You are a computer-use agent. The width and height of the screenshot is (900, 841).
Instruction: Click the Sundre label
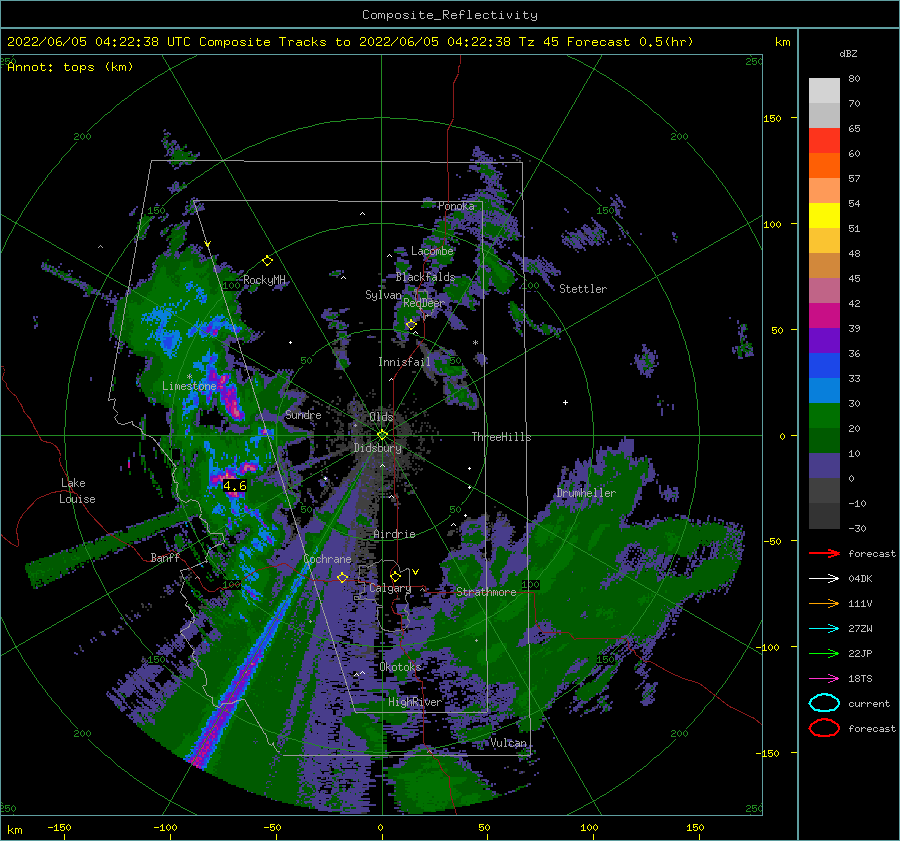coord(303,415)
